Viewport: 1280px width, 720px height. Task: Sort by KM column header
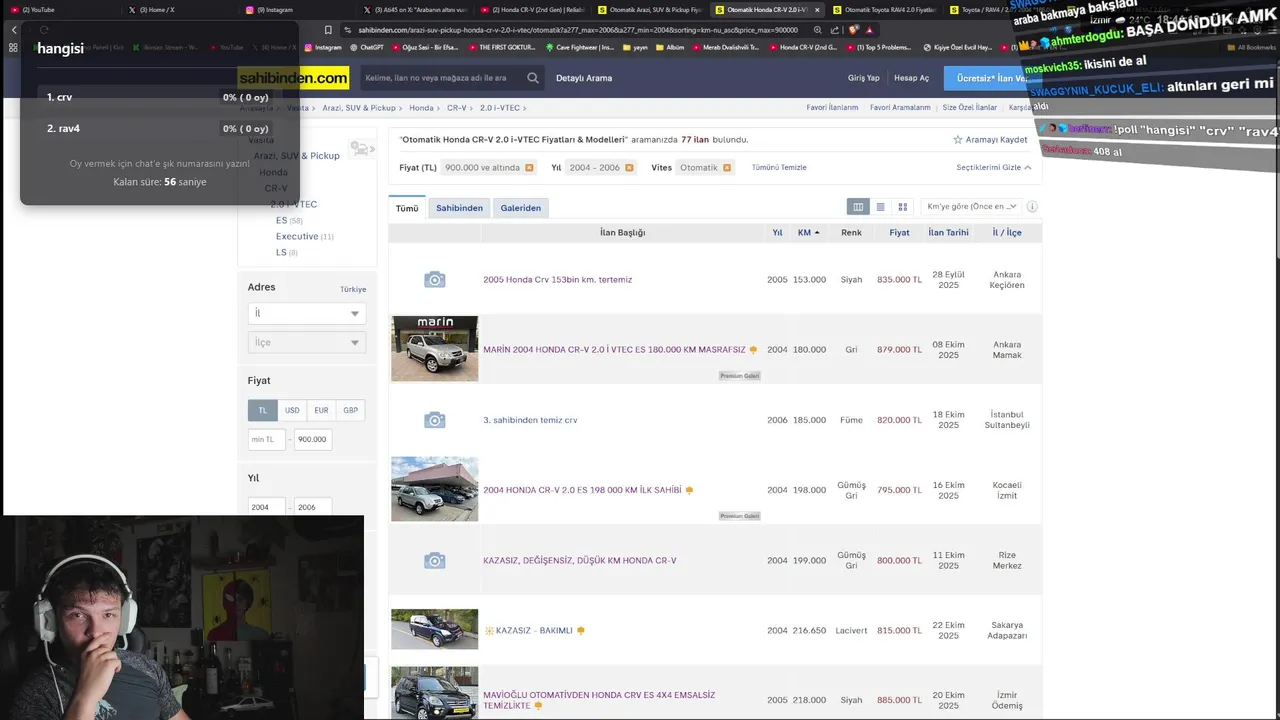tap(808, 233)
